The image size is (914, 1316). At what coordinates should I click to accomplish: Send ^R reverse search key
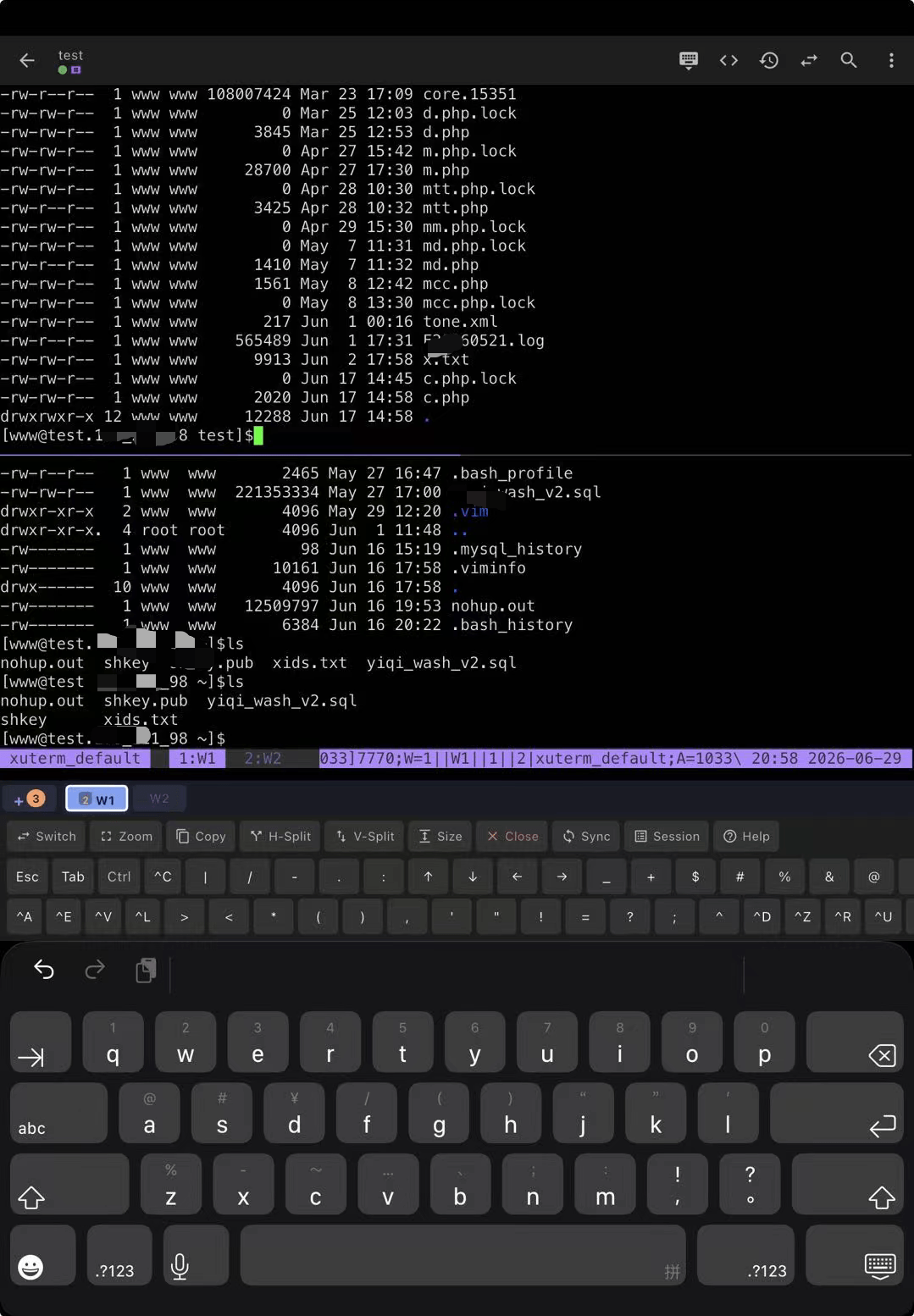pos(843,916)
